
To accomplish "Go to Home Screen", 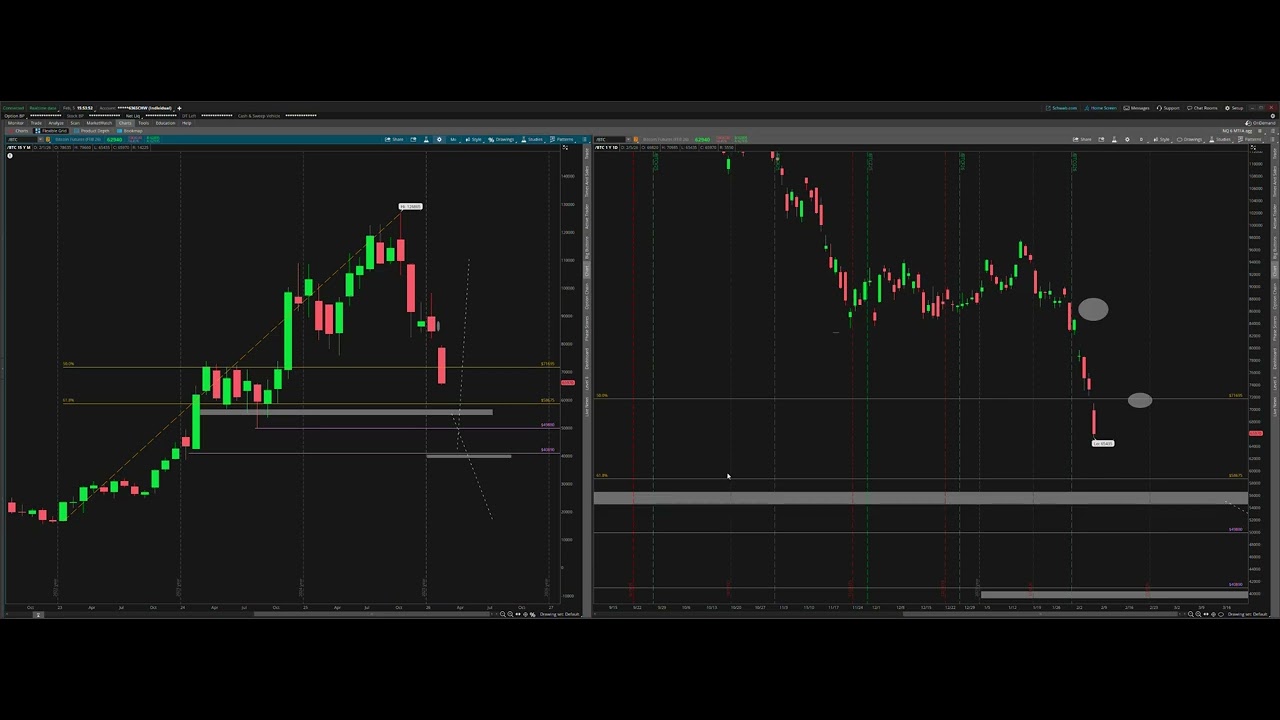I will pyautogui.click(x=1100, y=108).
